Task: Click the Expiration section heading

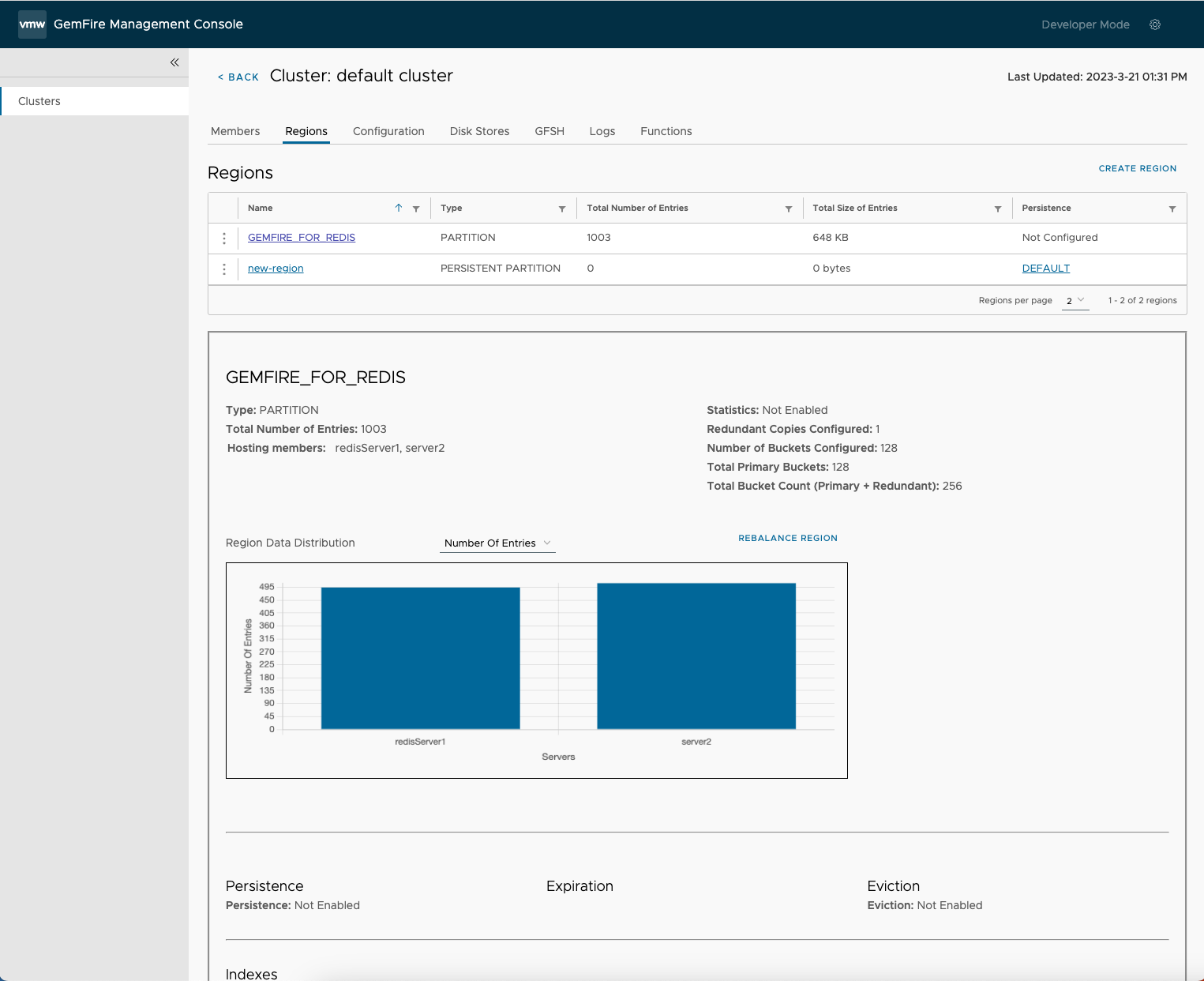Action: tap(579, 886)
